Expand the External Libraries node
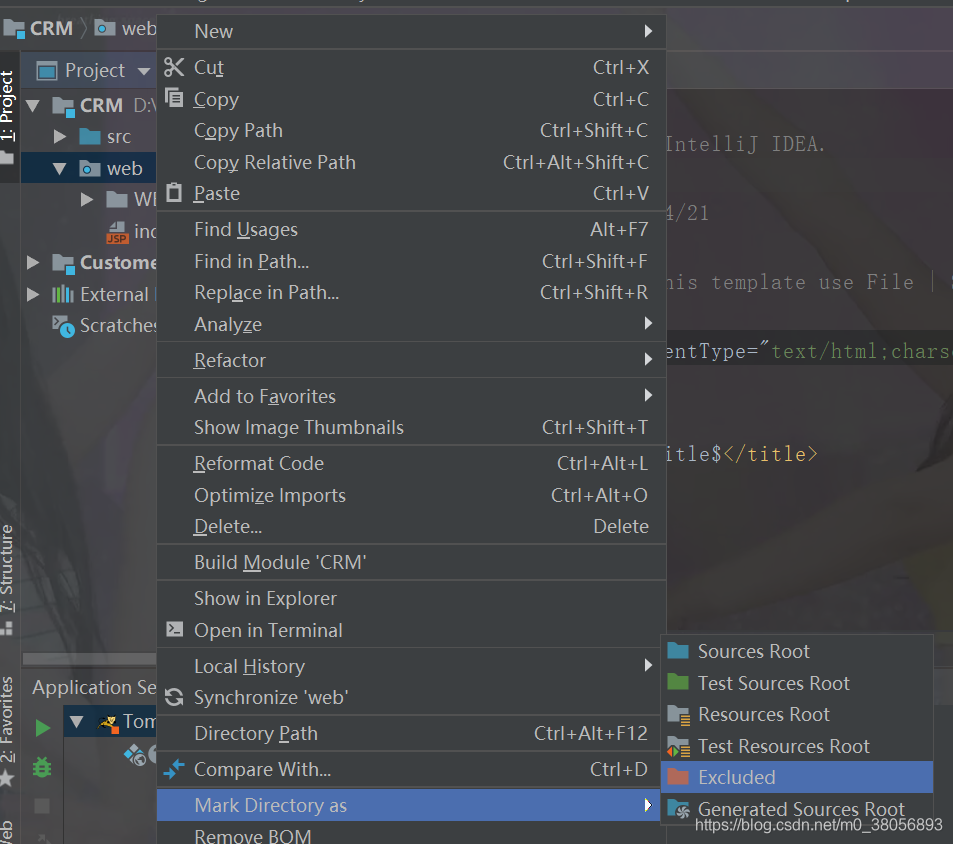 pos(33,294)
